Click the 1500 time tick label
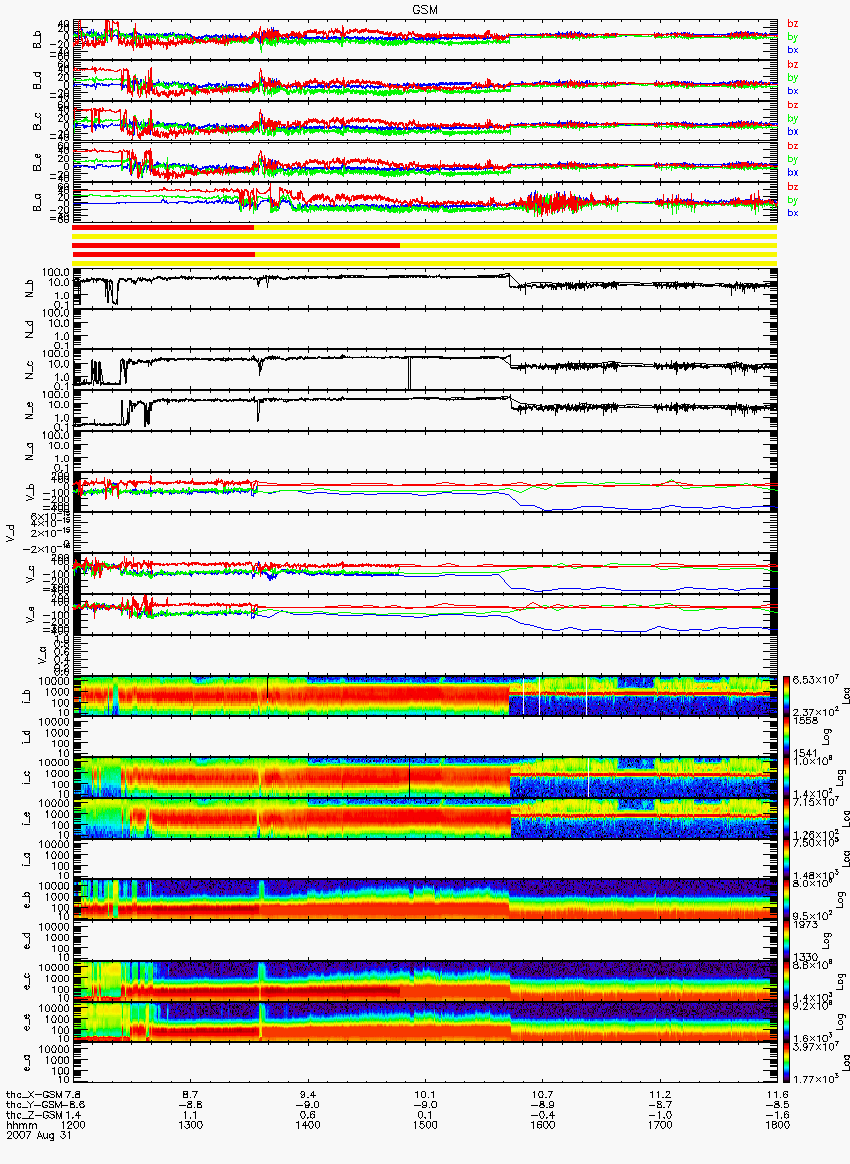The image size is (850, 1164). (x=425, y=1125)
